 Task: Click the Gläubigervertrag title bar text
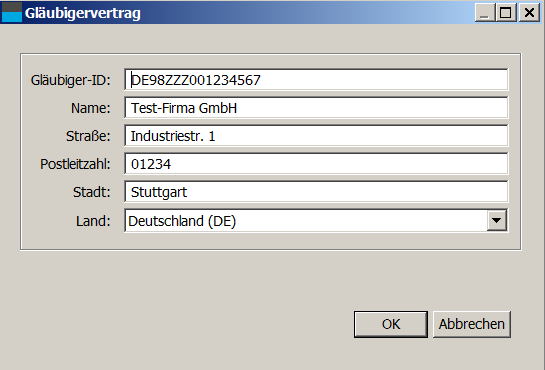coord(83,13)
